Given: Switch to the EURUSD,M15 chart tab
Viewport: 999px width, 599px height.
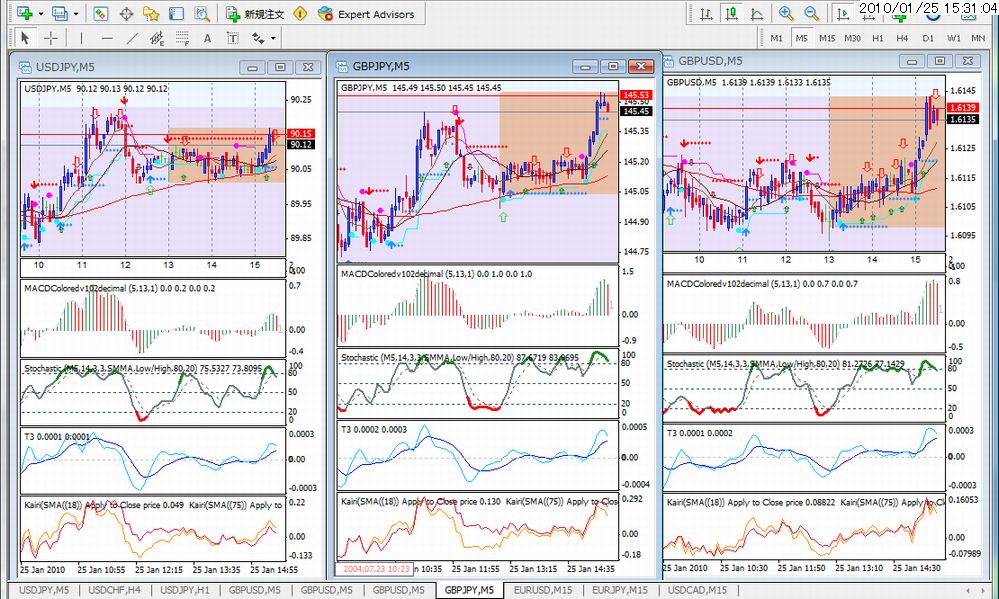Looking at the screenshot, I should [x=543, y=590].
